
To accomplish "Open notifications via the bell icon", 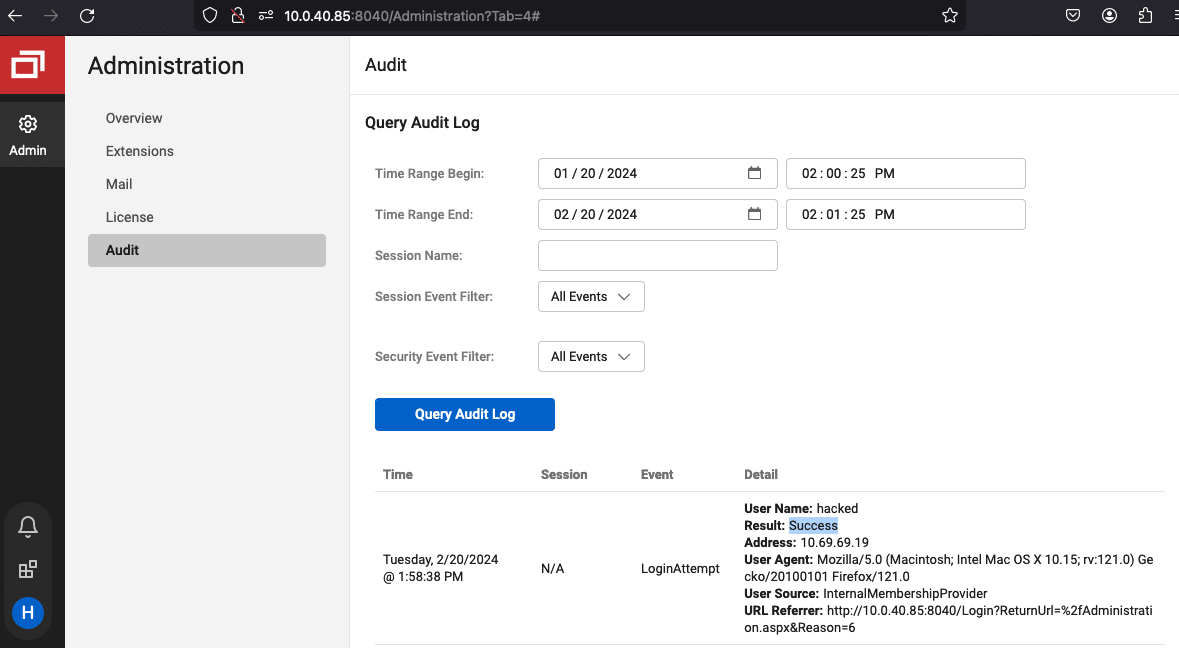I will [x=27, y=526].
